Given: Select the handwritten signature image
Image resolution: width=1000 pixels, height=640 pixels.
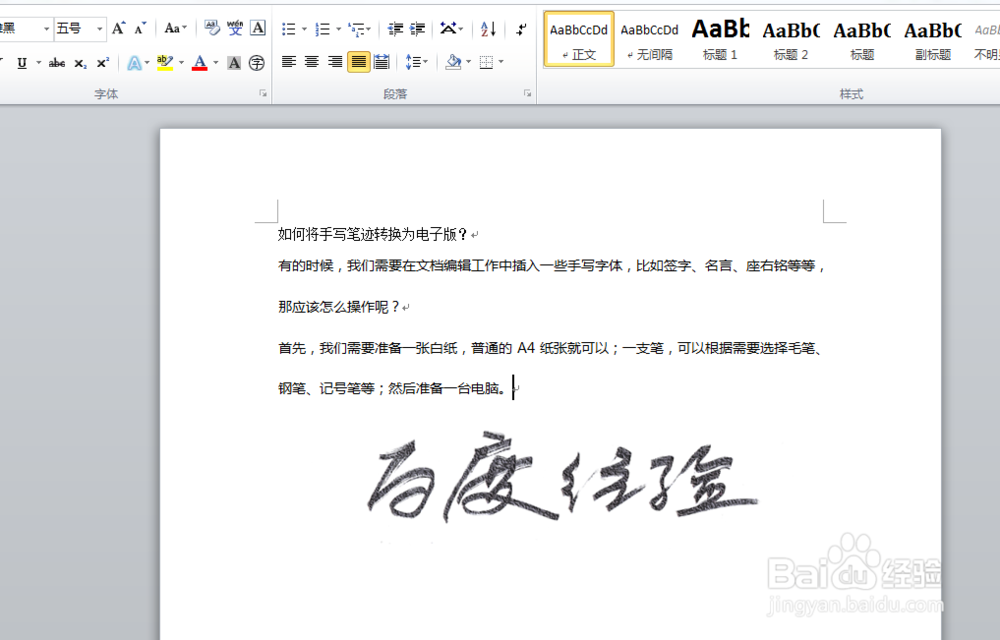Looking at the screenshot, I should click(562, 477).
